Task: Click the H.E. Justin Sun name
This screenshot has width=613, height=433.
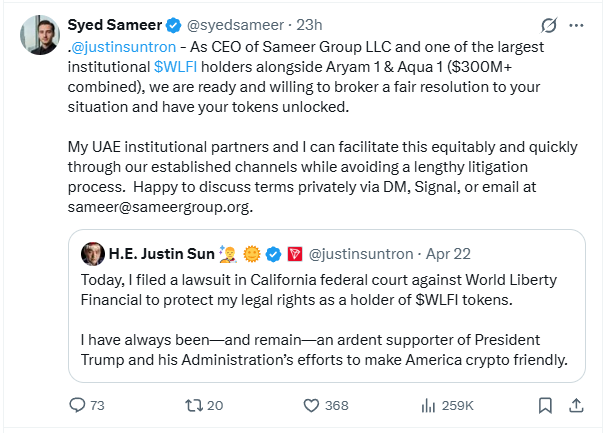Action: 161,254
